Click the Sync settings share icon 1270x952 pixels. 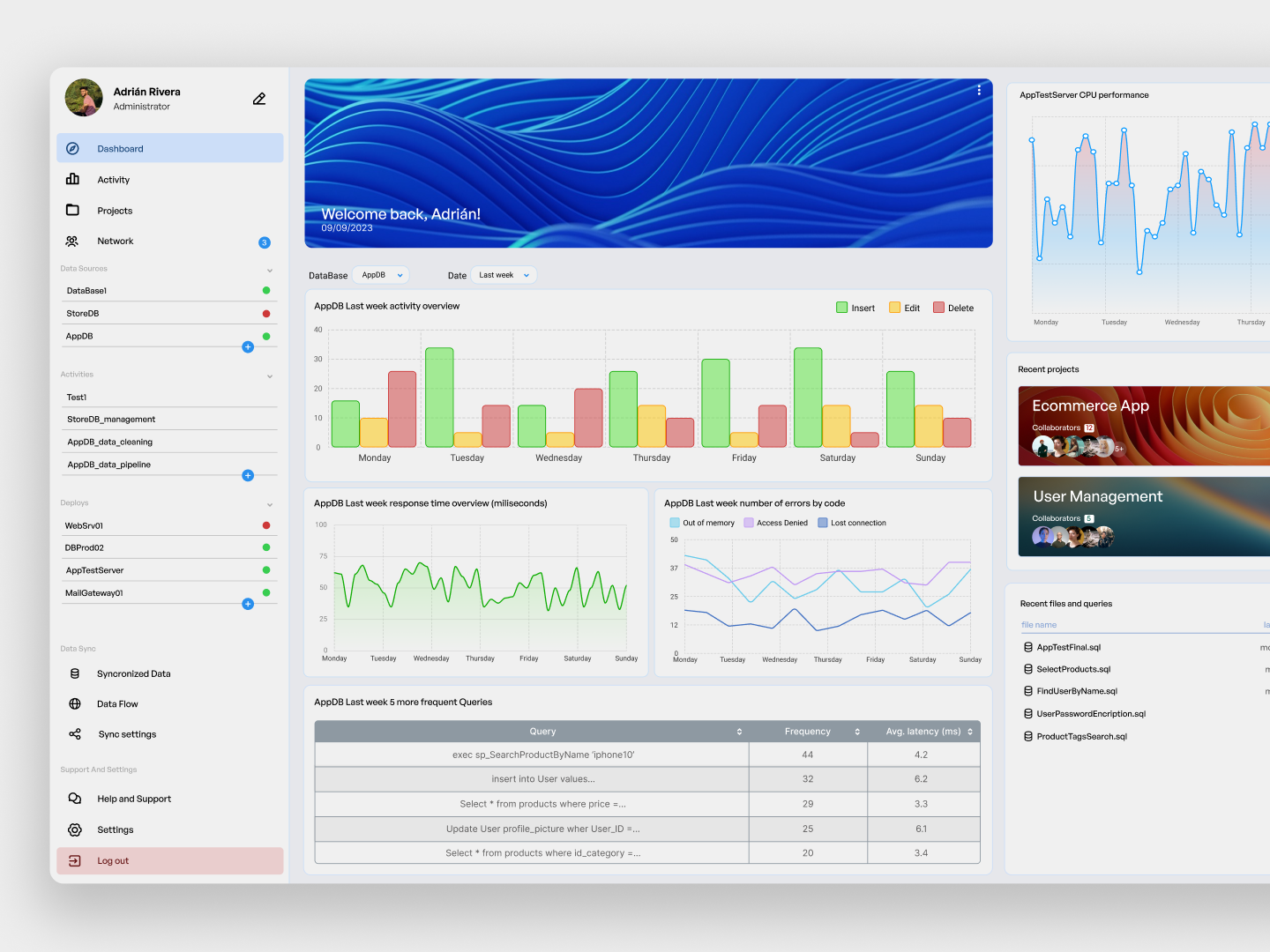click(x=74, y=733)
